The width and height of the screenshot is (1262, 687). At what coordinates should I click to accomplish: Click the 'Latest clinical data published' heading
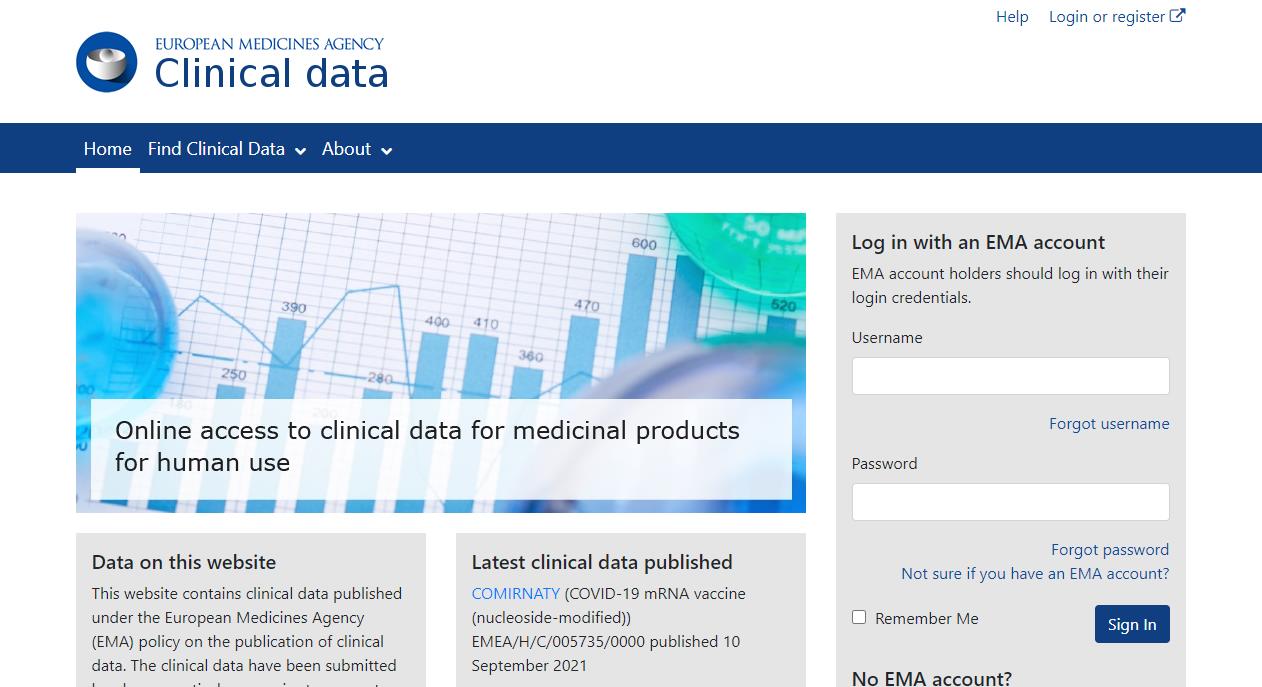602,562
